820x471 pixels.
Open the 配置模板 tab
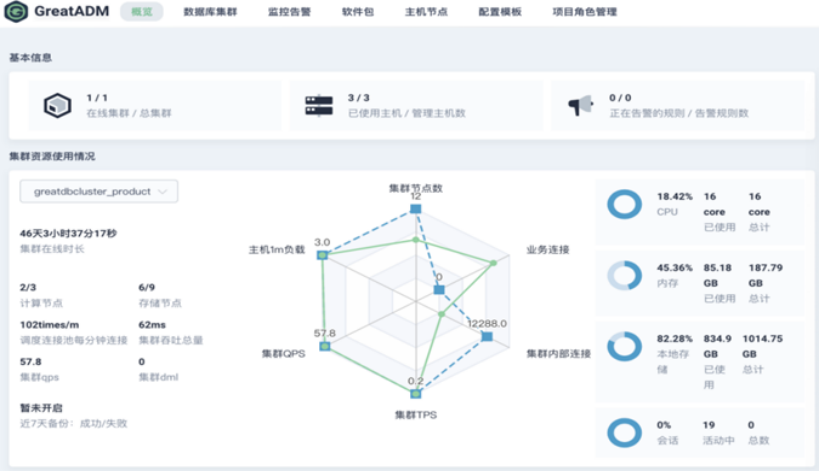(x=500, y=12)
